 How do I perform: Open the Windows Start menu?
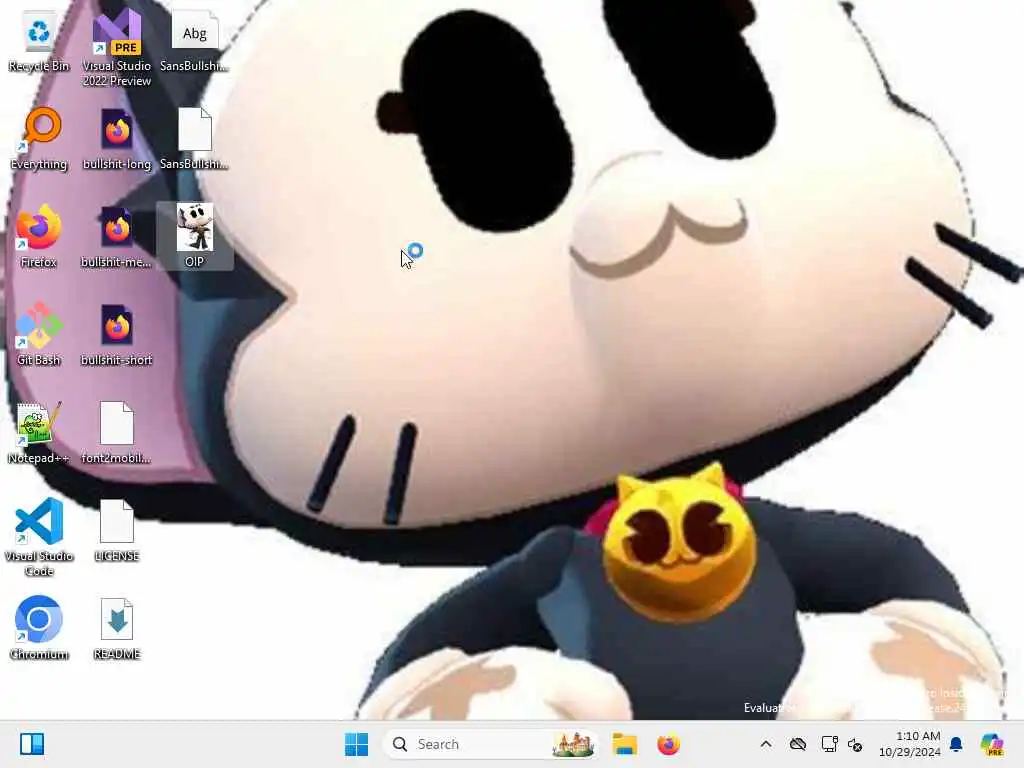click(357, 744)
